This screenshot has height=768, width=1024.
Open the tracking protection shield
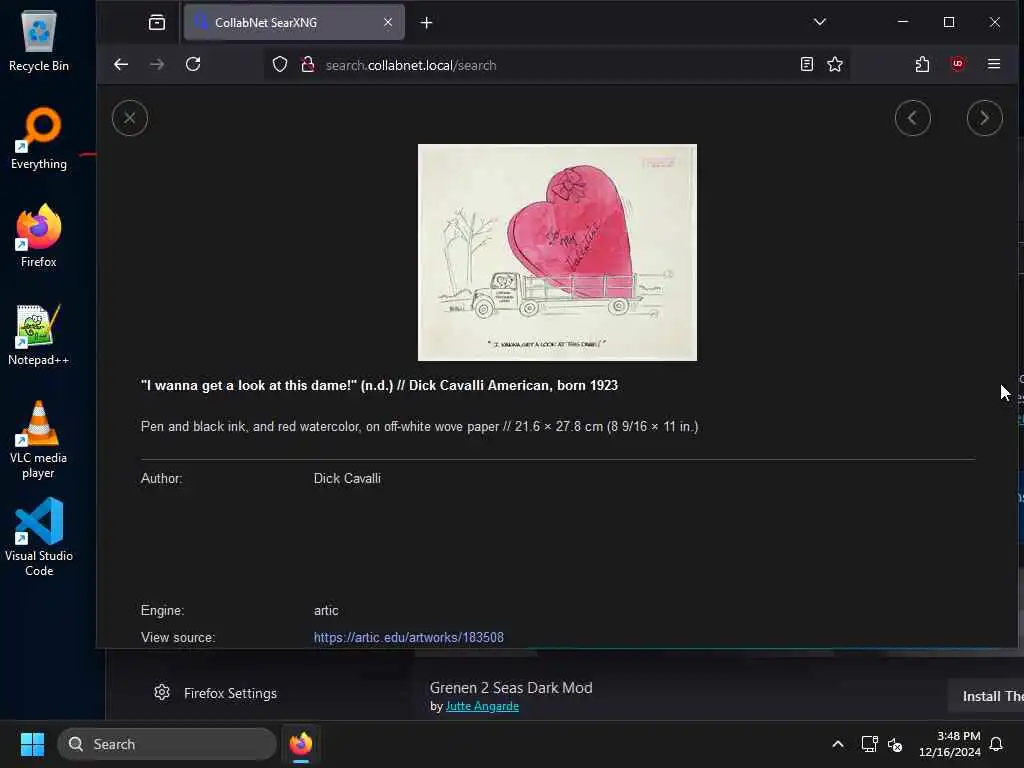[x=280, y=65]
